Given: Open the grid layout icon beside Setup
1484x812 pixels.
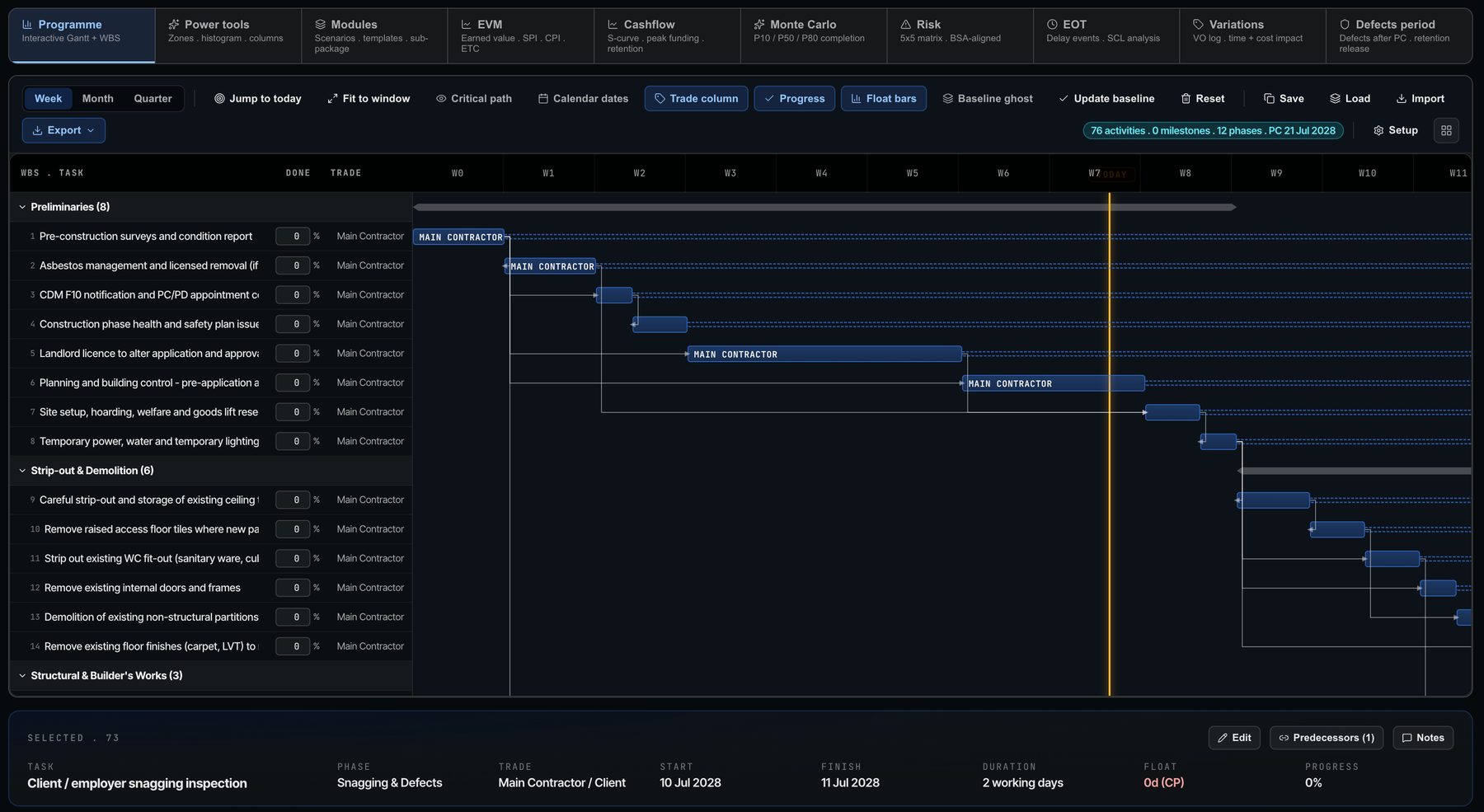Looking at the screenshot, I should coord(1446,130).
